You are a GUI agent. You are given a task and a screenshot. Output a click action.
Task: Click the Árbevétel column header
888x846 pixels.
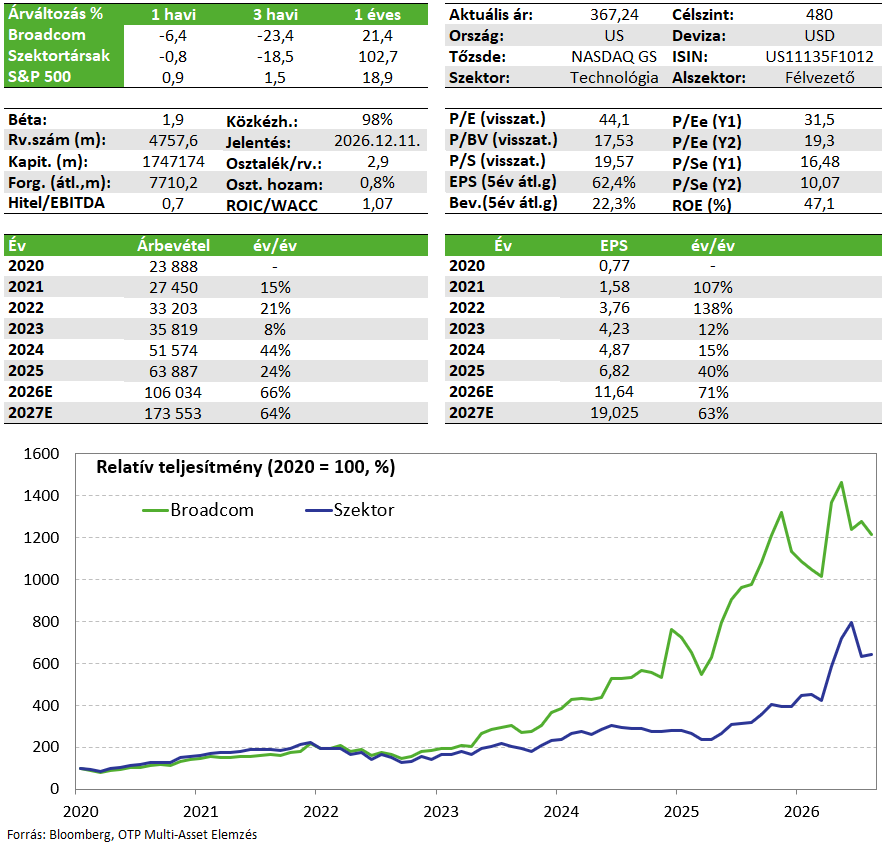click(173, 246)
